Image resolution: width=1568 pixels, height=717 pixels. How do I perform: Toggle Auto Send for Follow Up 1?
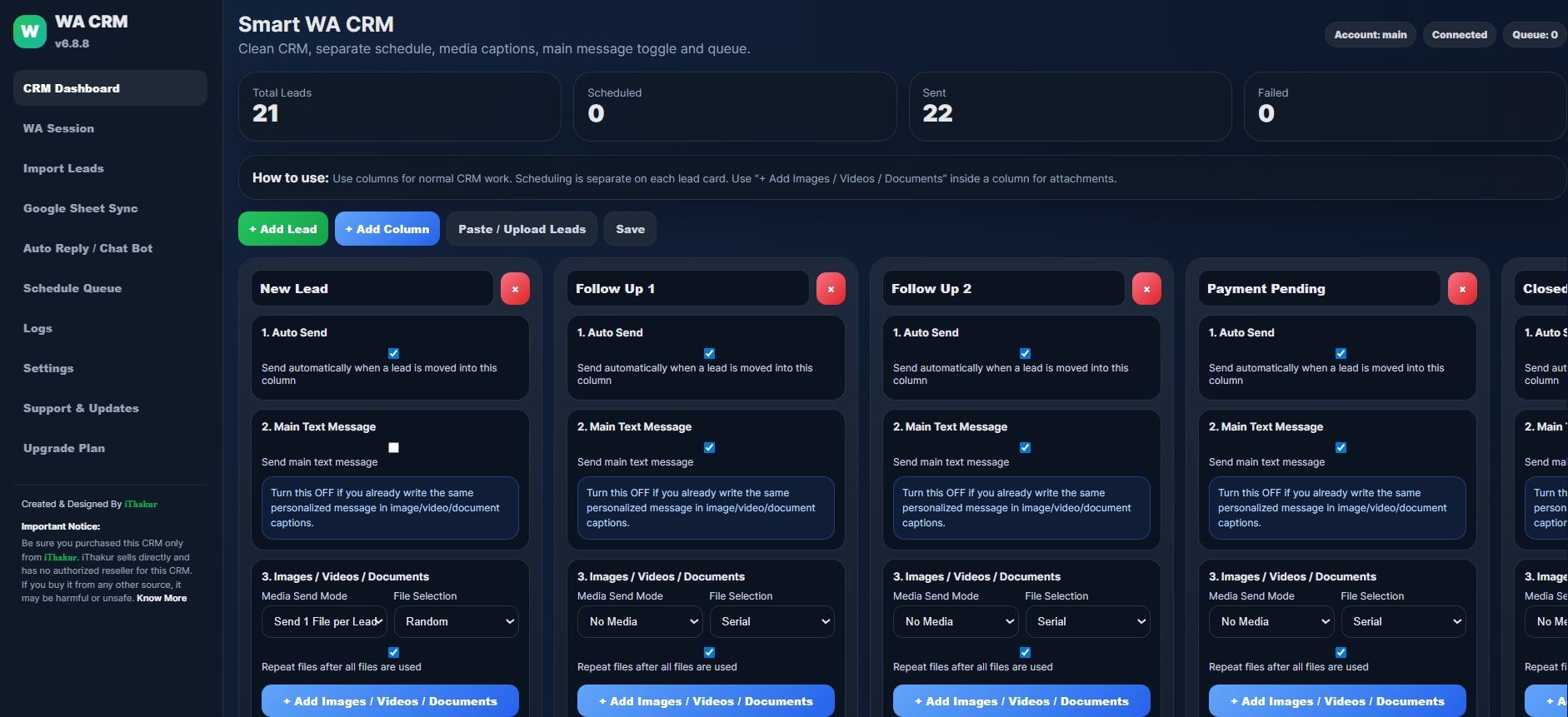tap(710, 353)
